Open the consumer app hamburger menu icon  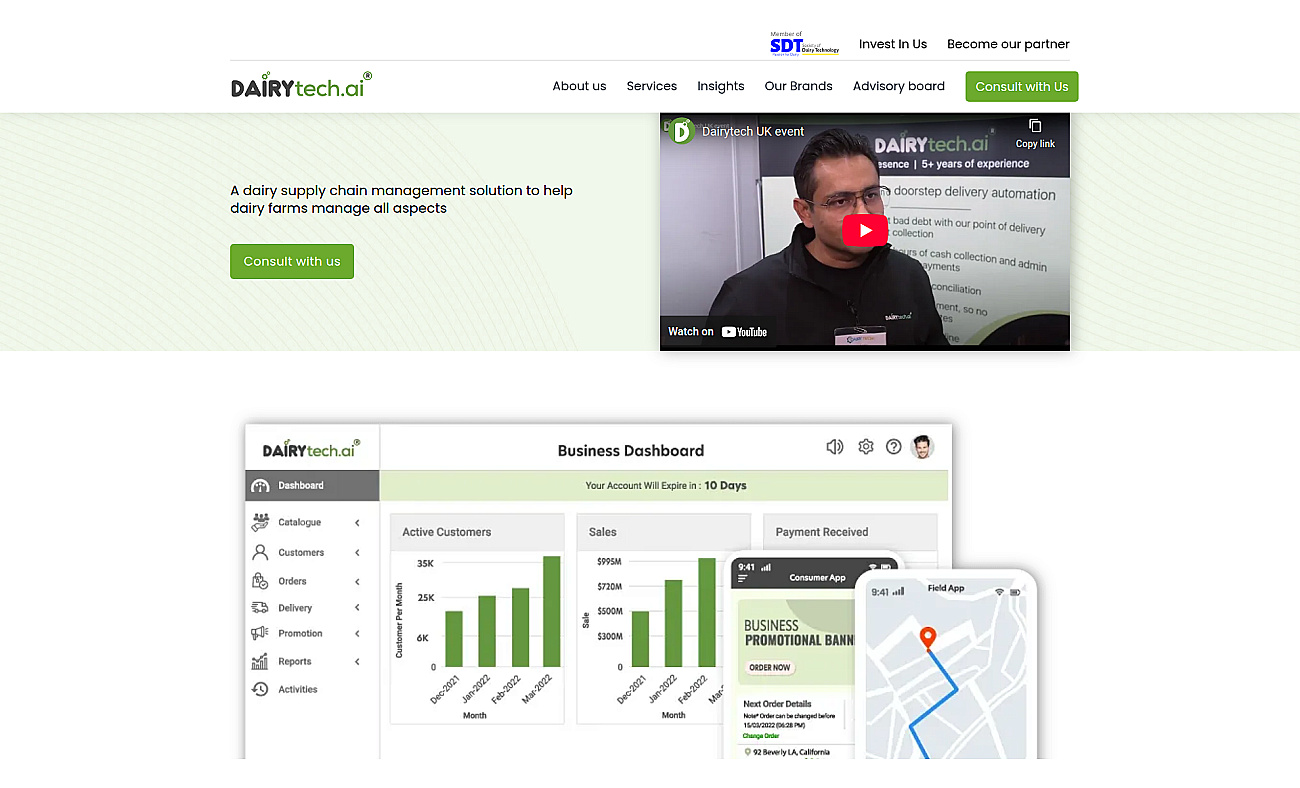pos(743,578)
